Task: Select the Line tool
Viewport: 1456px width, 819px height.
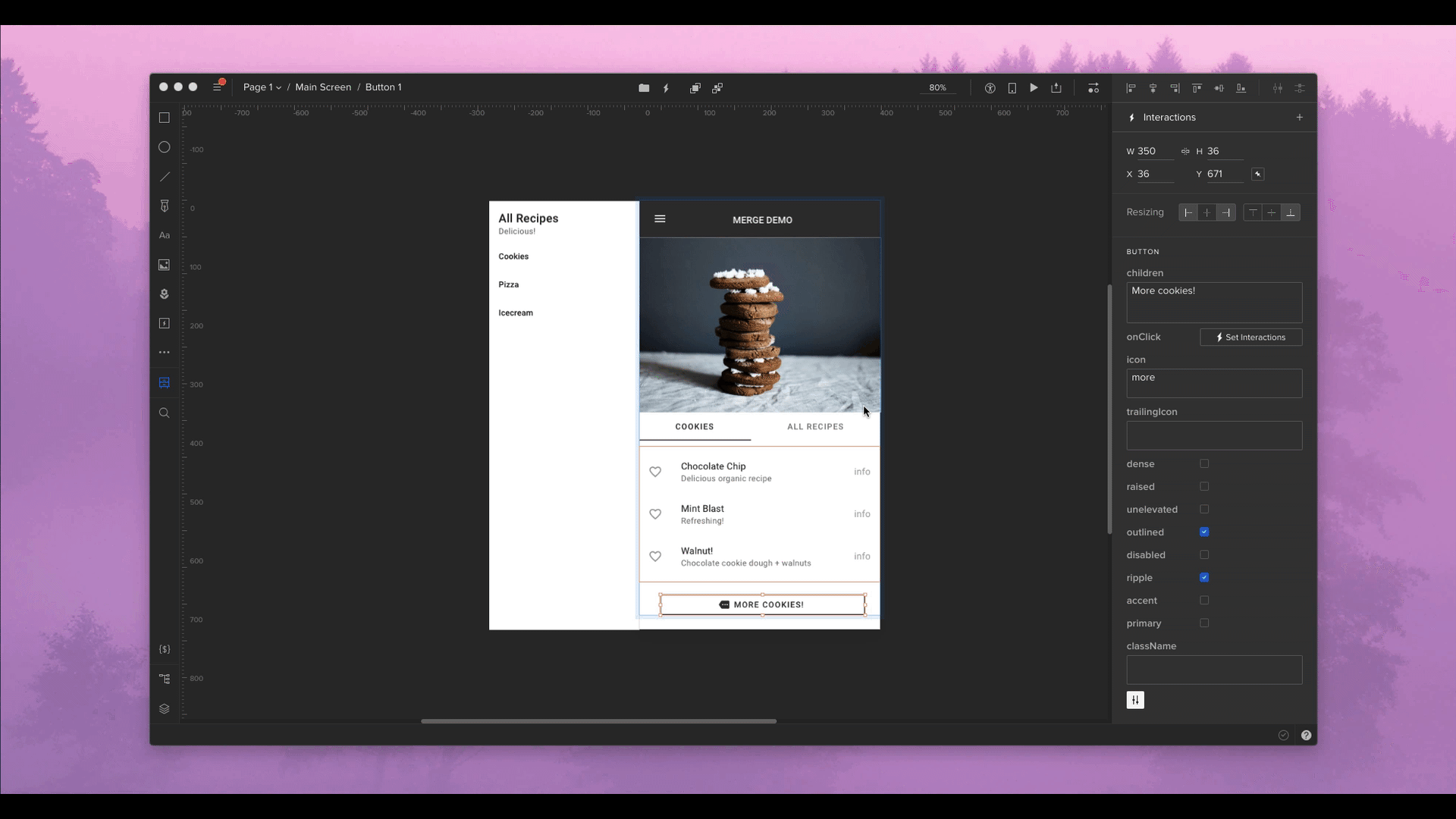Action: [164, 177]
